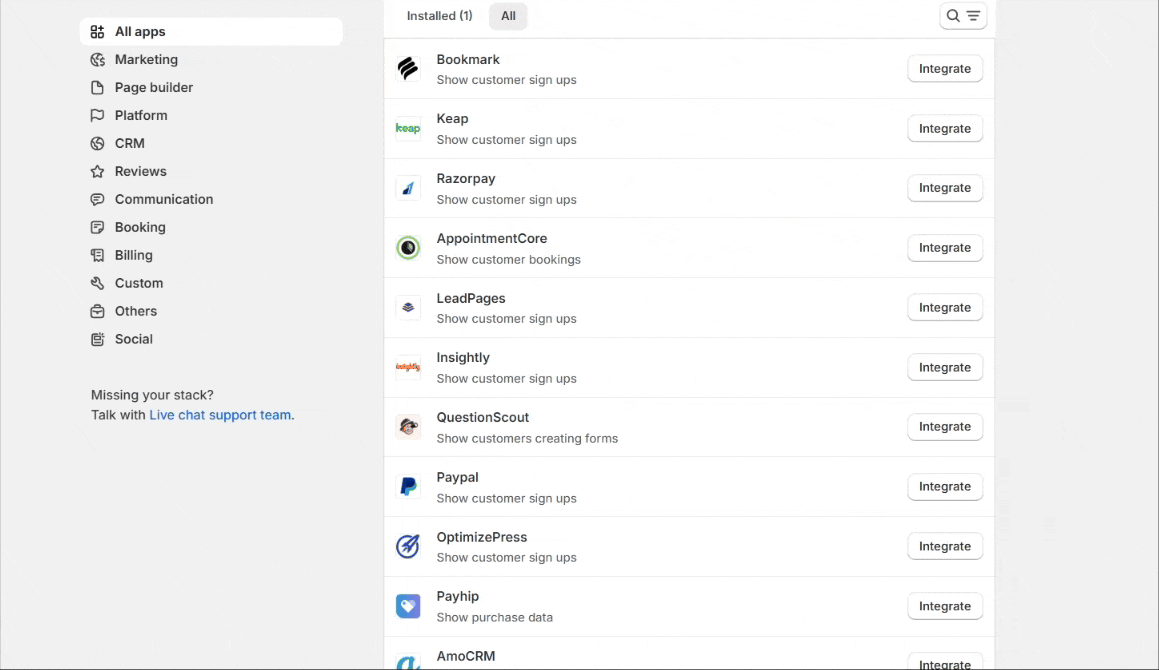Switch to the All tab
The width and height of the screenshot is (1159, 670).
click(508, 16)
